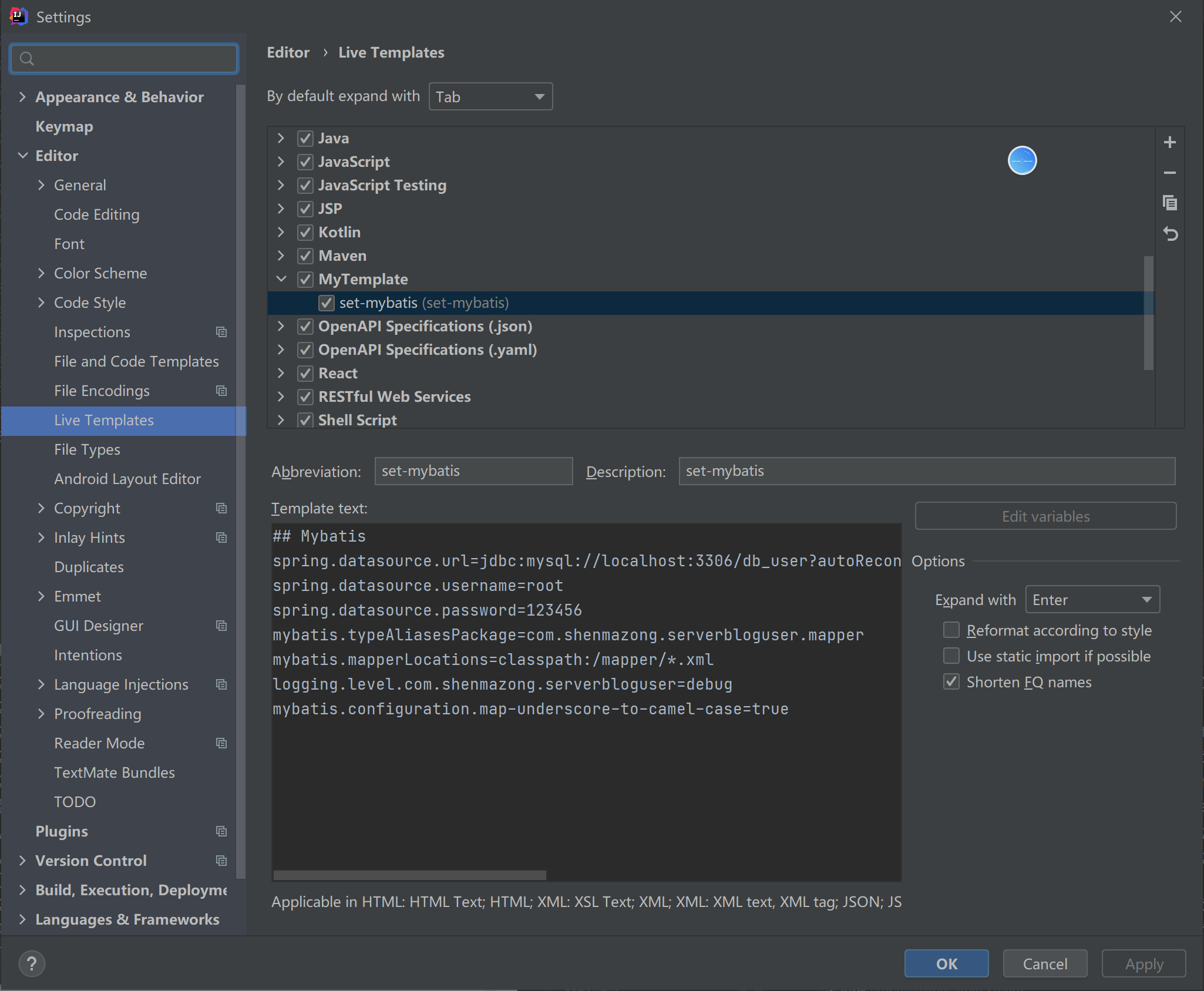
Task: Uncheck the Java template group
Action: coord(305,138)
